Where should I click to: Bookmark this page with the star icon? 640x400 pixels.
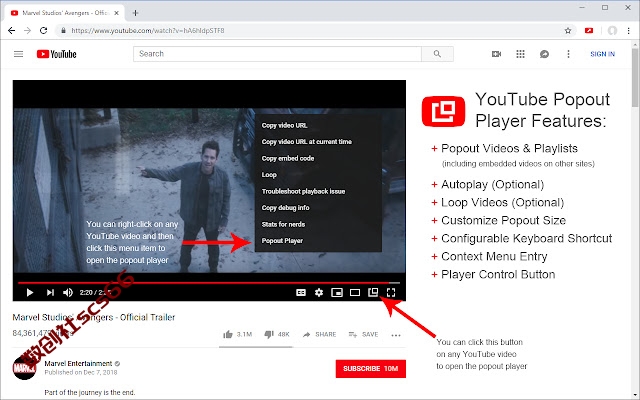coord(568,31)
